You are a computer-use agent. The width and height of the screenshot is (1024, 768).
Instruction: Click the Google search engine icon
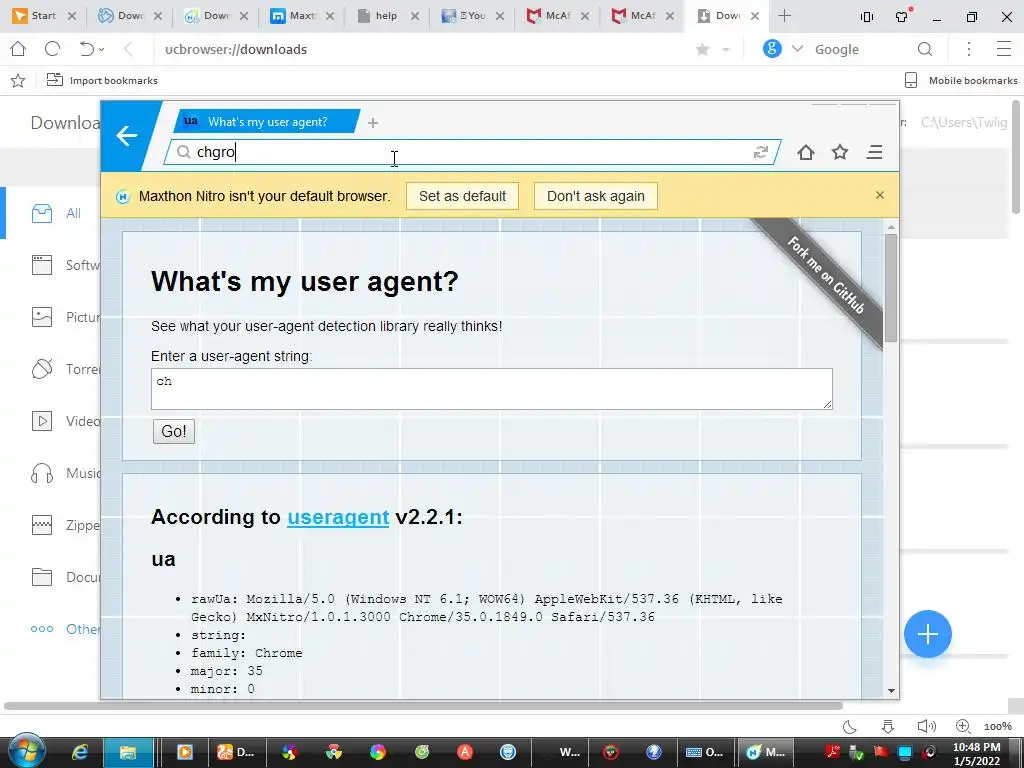tap(772, 49)
